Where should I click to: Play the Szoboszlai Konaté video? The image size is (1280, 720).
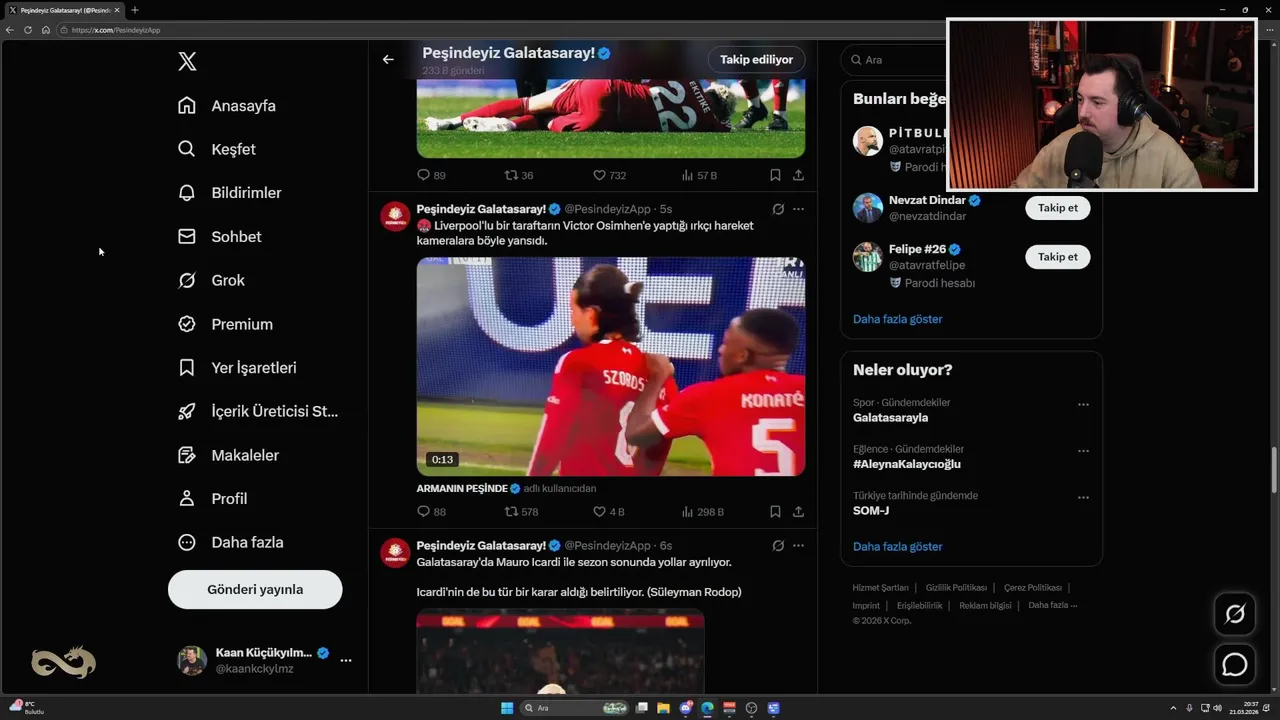pos(611,366)
